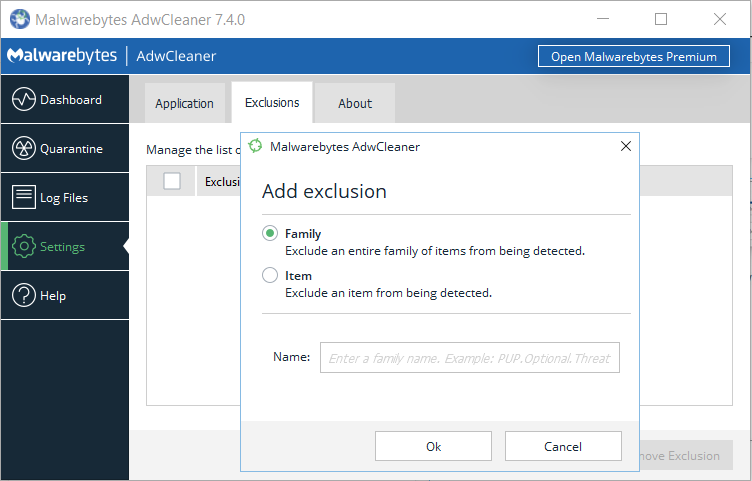752x481 pixels.
Task: Click the AdwCleaner app icon in title bar
Action: click(20, 19)
